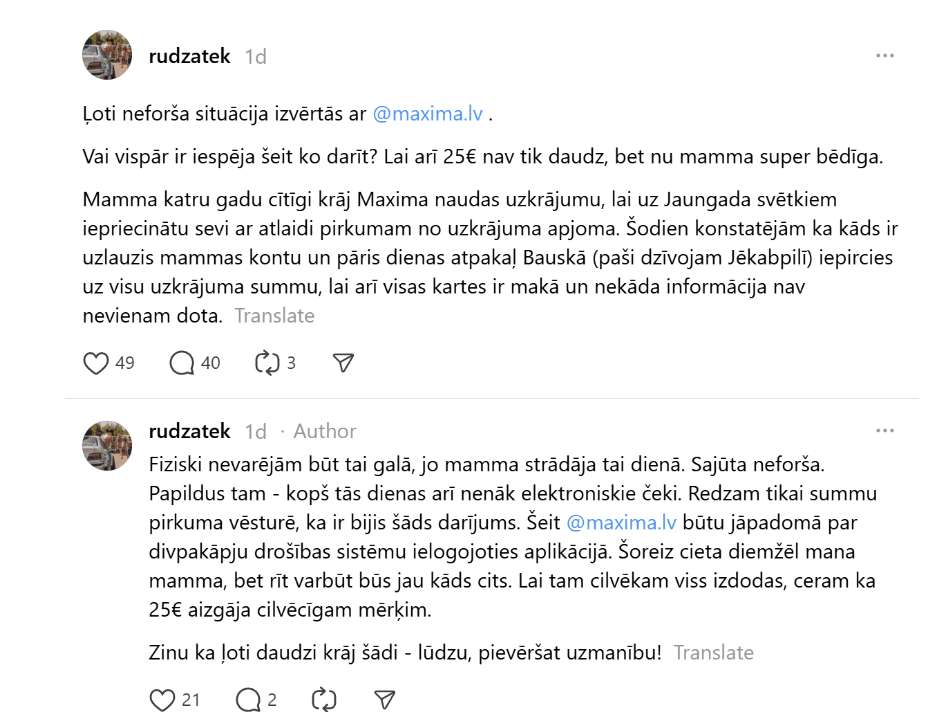Click rudzatek avatar on first post
This screenshot has width=926, height=712.
point(107,55)
